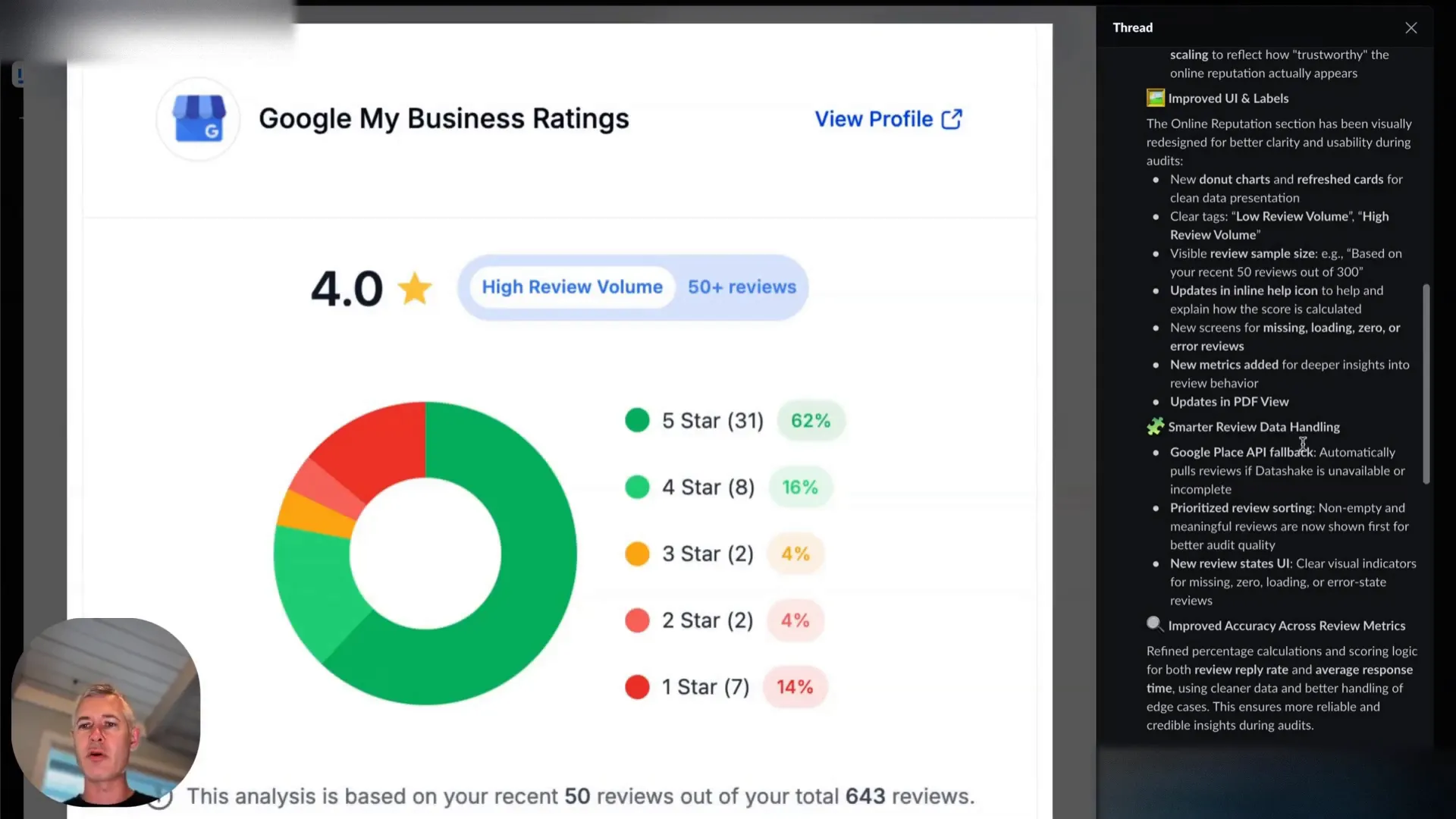Click the 4 Star (8) label
Screen dimensions: 1456x819
pos(708,488)
